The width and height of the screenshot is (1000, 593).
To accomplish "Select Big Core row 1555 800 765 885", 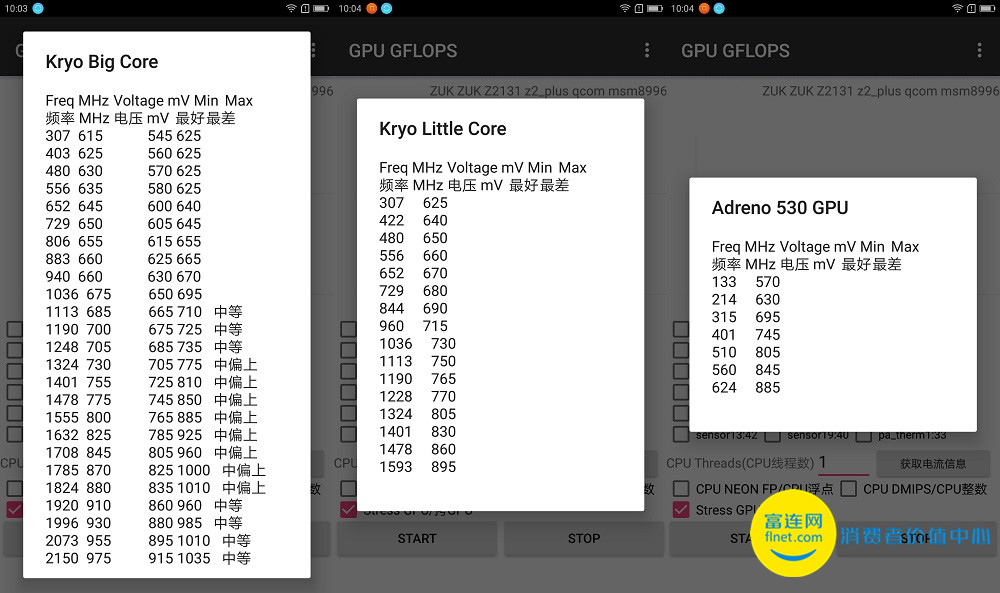I will (x=152, y=418).
